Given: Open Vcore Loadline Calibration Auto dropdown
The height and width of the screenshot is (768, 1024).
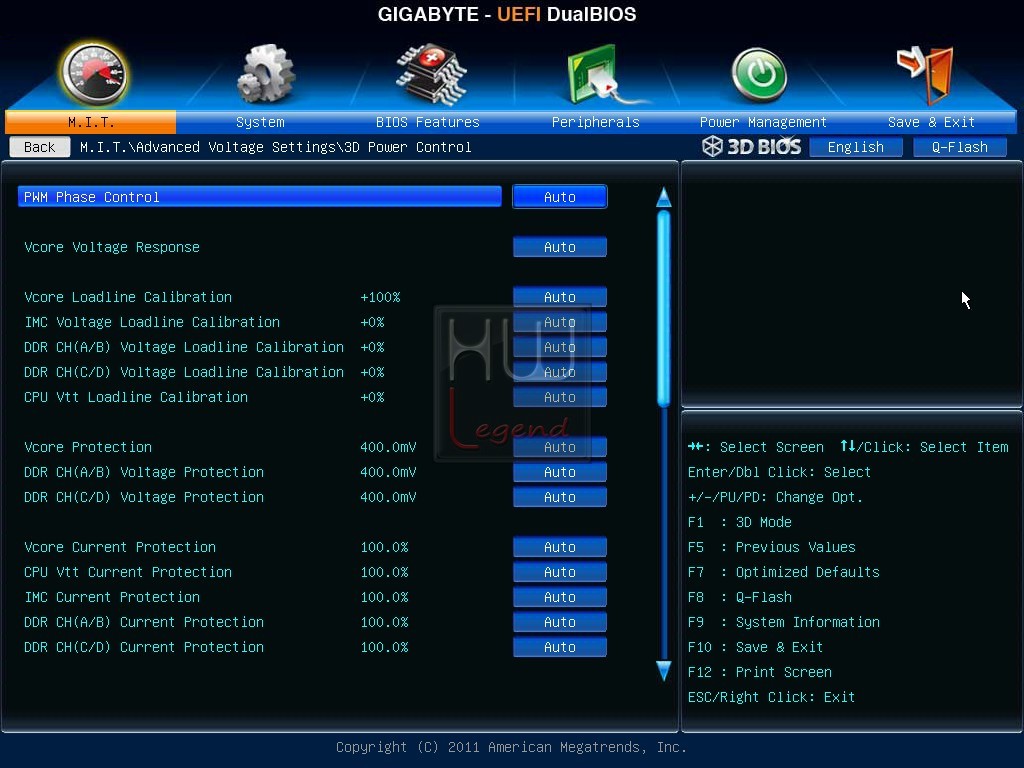Looking at the screenshot, I should pos(560,297).
